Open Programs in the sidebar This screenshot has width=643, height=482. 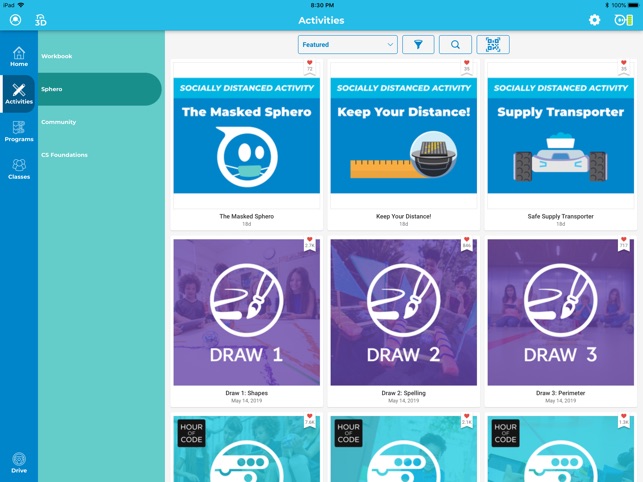tap(19, 131)
